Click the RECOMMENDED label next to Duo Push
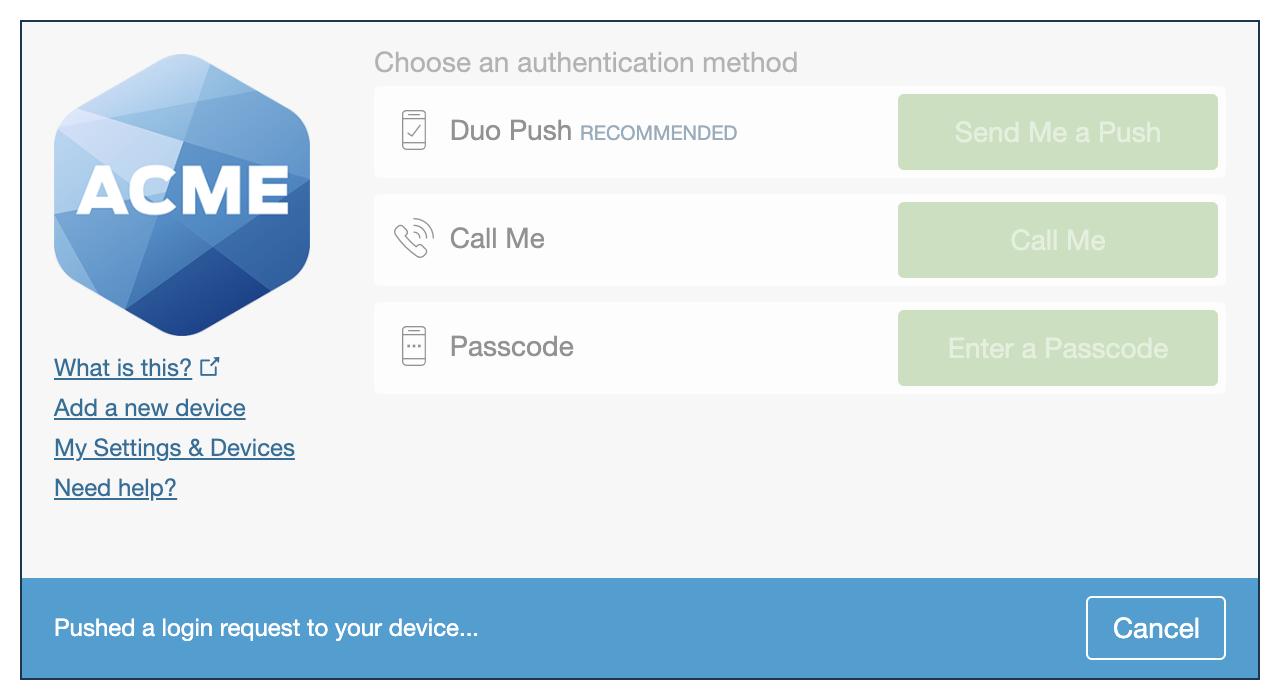This screenshot has width=1280, height=700. tap(658, 132)
